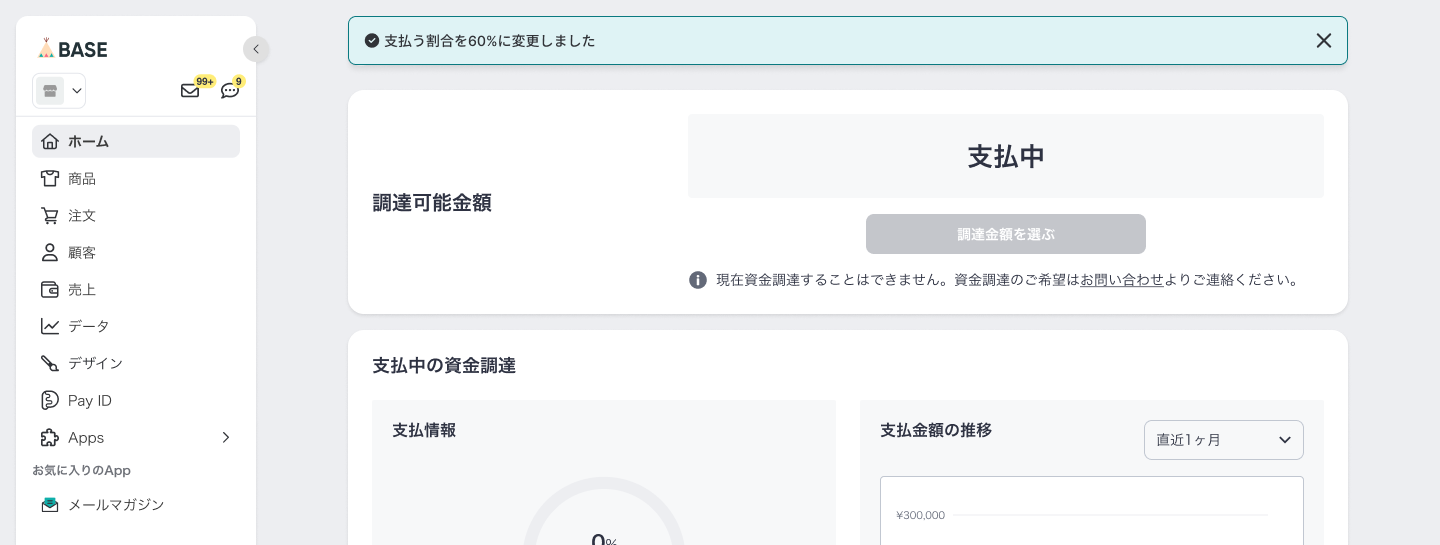Click the 売上 wallet icon
The height and width of the screenshot is (545, 1440).
[x=50, y=289]
